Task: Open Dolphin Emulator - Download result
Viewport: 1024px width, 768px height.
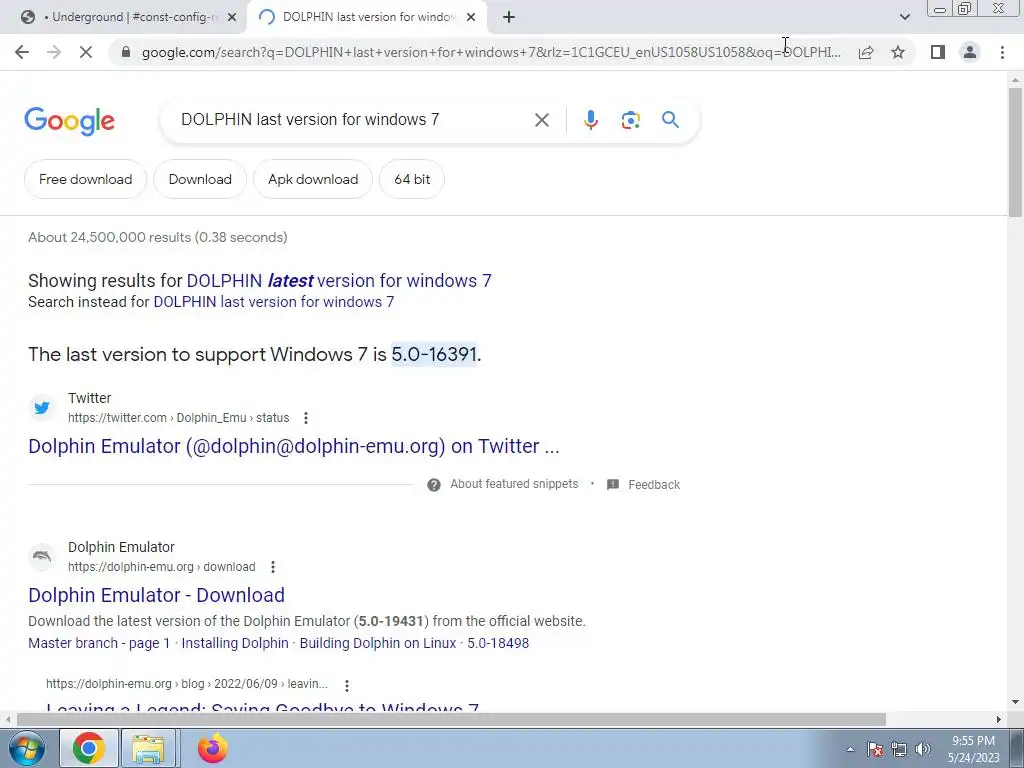Action: (156, 595)
